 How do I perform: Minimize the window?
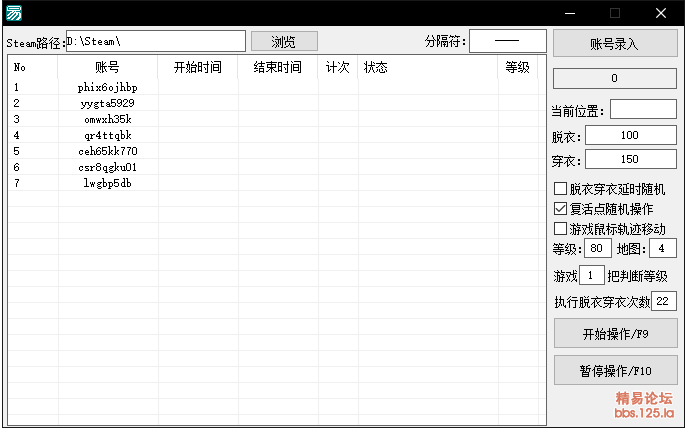click(x=570, y=13)
